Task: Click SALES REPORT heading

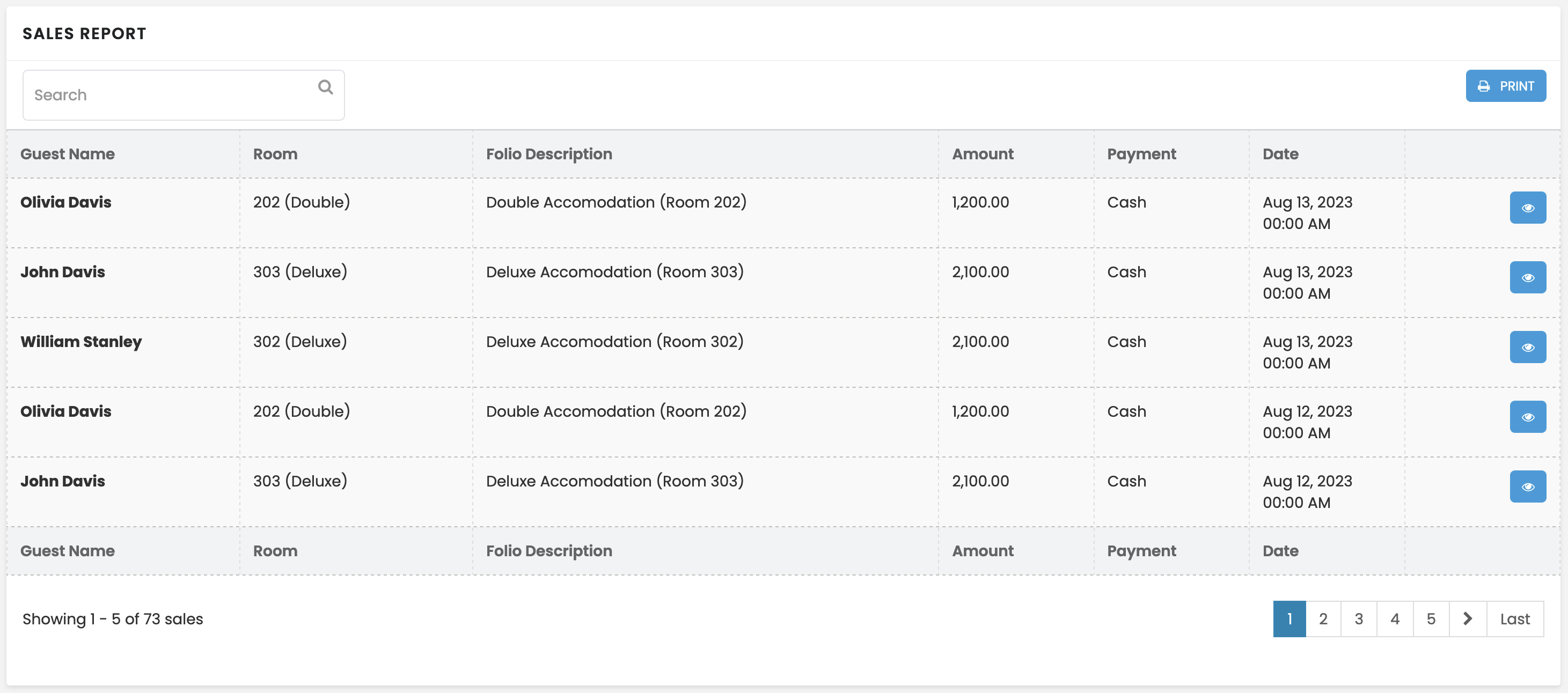Action: tap(85, 33)
